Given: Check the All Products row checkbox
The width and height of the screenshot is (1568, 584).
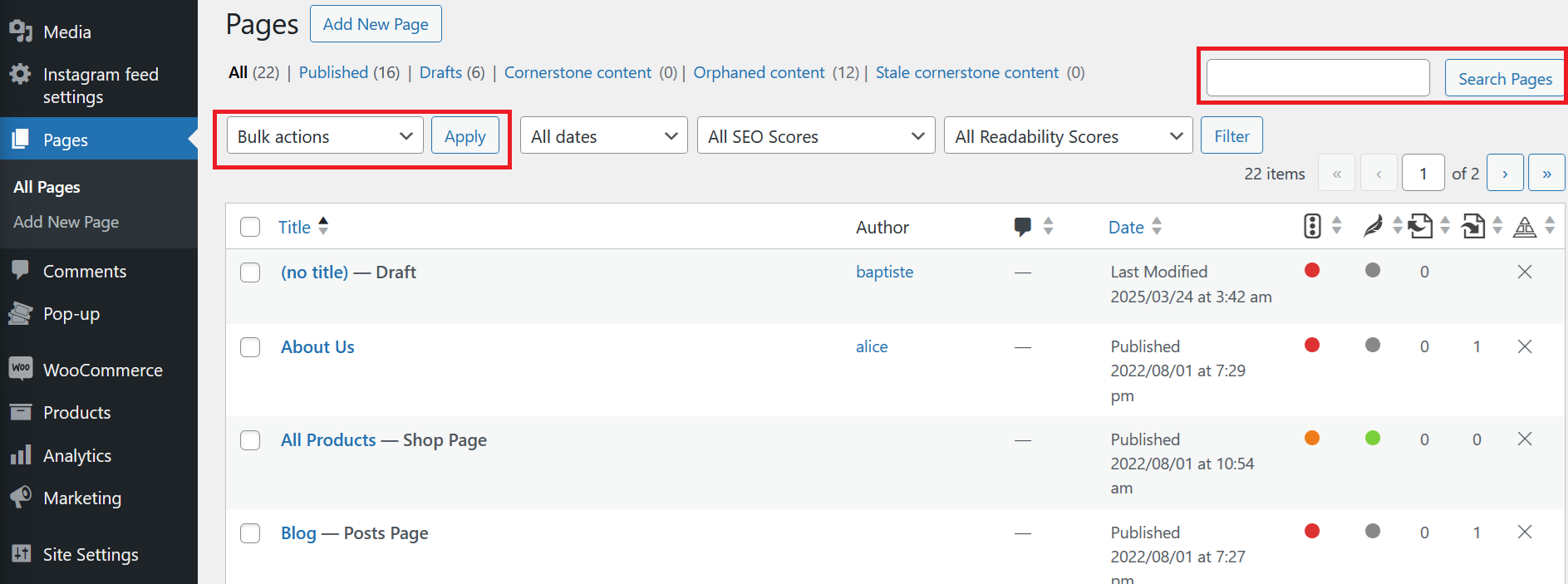Looking at the screenshot, I should click(x=250, y=440).
